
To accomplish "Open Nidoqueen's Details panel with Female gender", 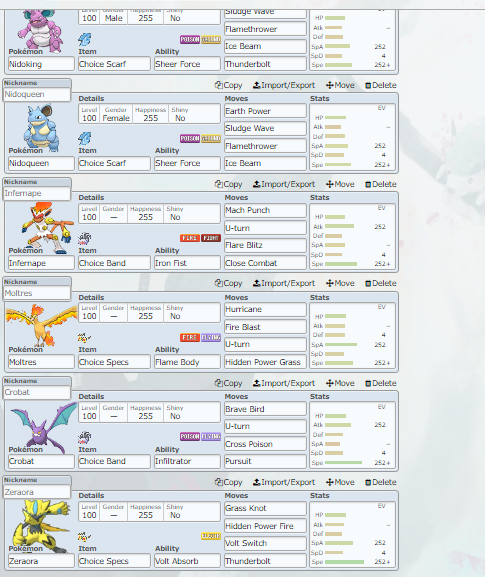I will [149, 114].
